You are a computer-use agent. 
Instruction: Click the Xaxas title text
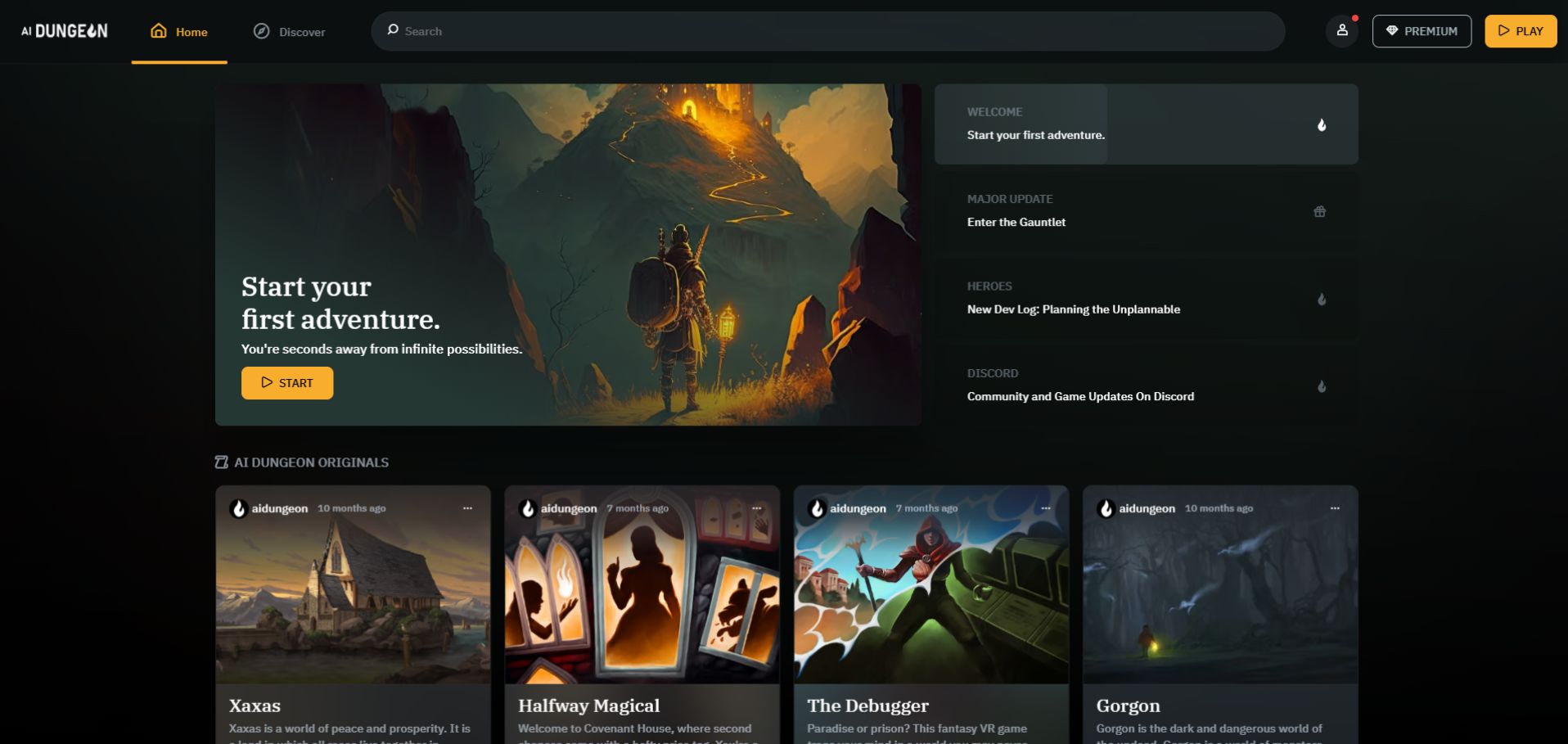tap(255, 706)
